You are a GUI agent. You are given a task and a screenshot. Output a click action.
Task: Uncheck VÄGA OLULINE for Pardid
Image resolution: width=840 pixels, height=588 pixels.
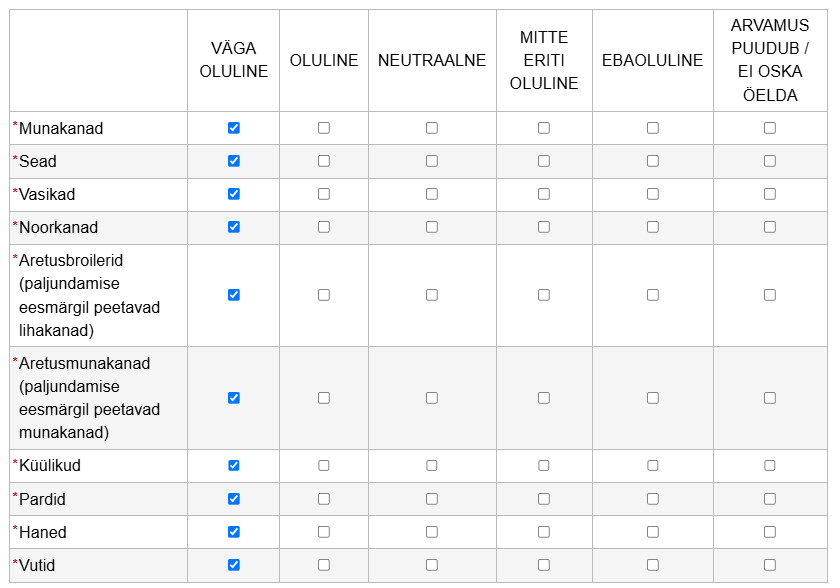tap(234, 499)
